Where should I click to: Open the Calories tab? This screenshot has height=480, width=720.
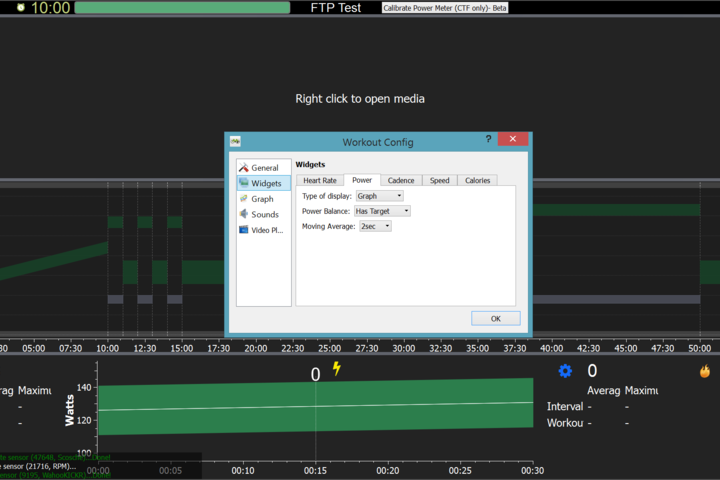(477, 181)
